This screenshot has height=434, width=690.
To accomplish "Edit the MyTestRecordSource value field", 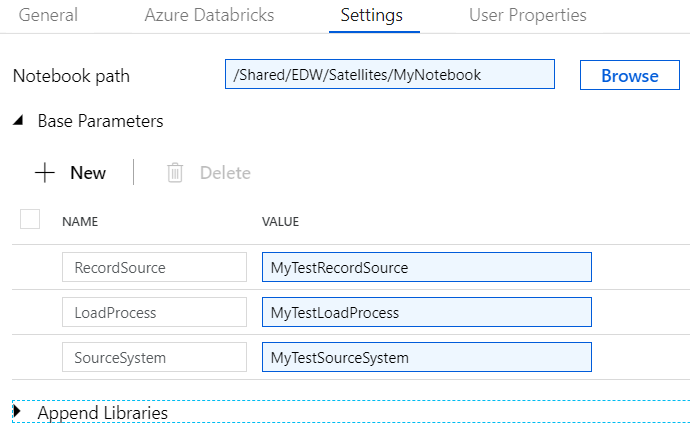I will (426, 267).
